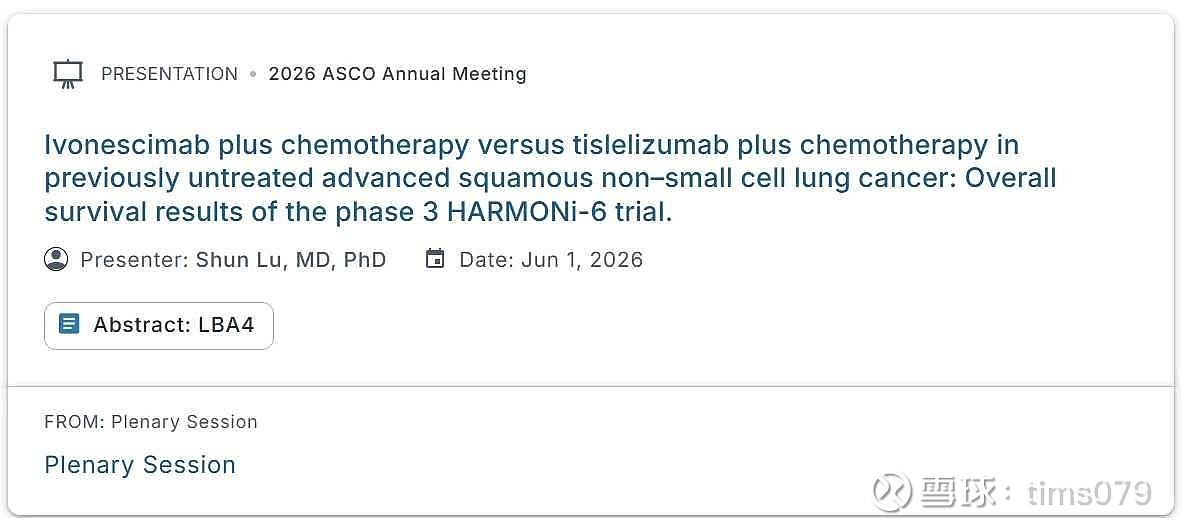
Task: Click the dot separator after PRESENTATION
Action: (253, 74)
